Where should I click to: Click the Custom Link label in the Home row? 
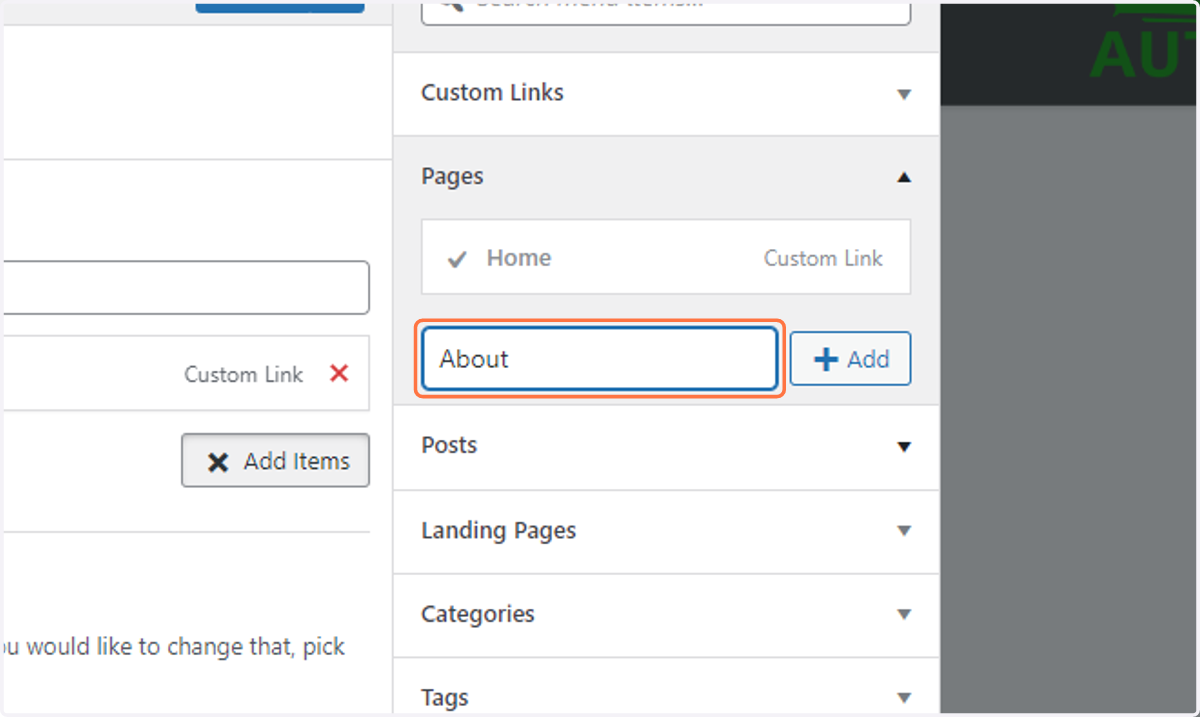point(823,259)
